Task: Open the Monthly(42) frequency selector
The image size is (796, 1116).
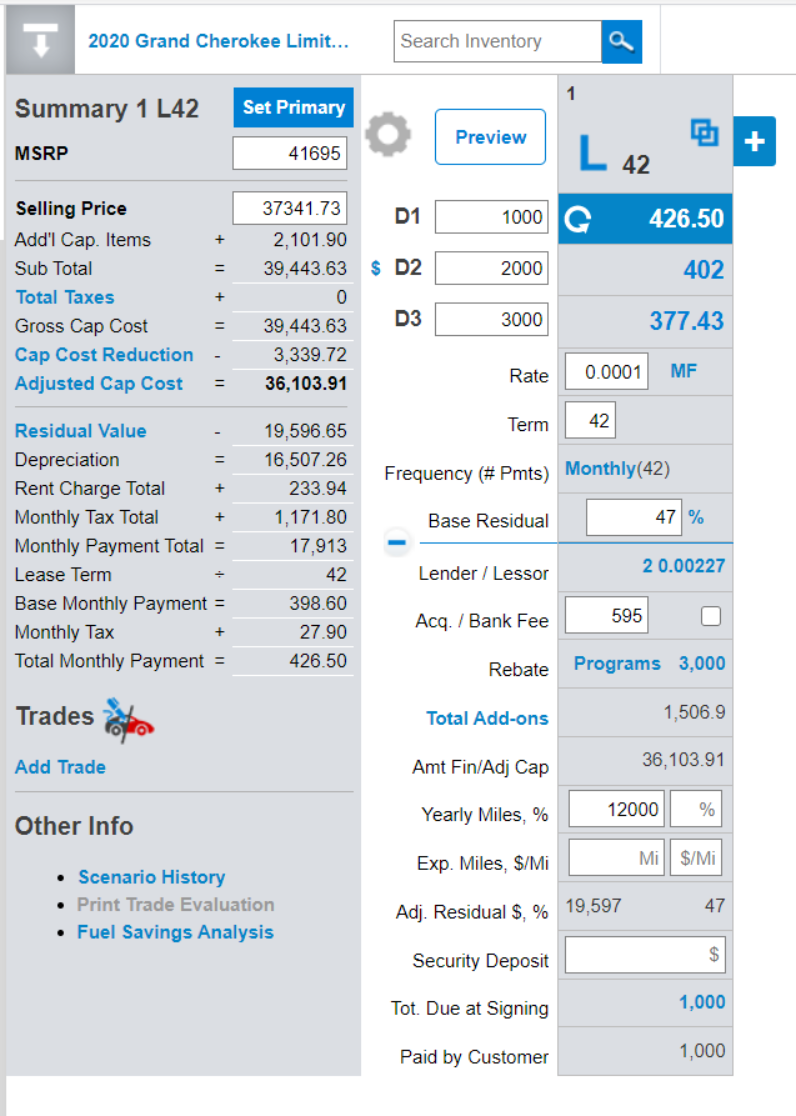Action: [617, 468]
